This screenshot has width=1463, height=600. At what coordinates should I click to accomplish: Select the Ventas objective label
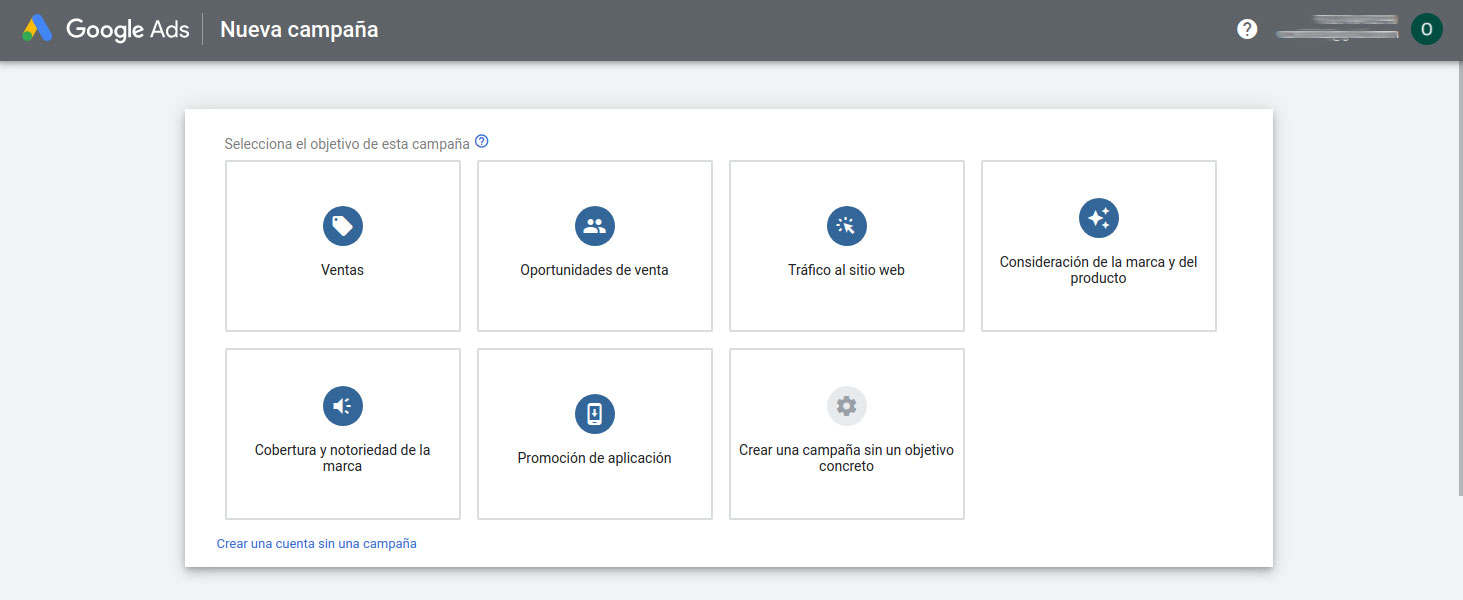pos(343,270)
